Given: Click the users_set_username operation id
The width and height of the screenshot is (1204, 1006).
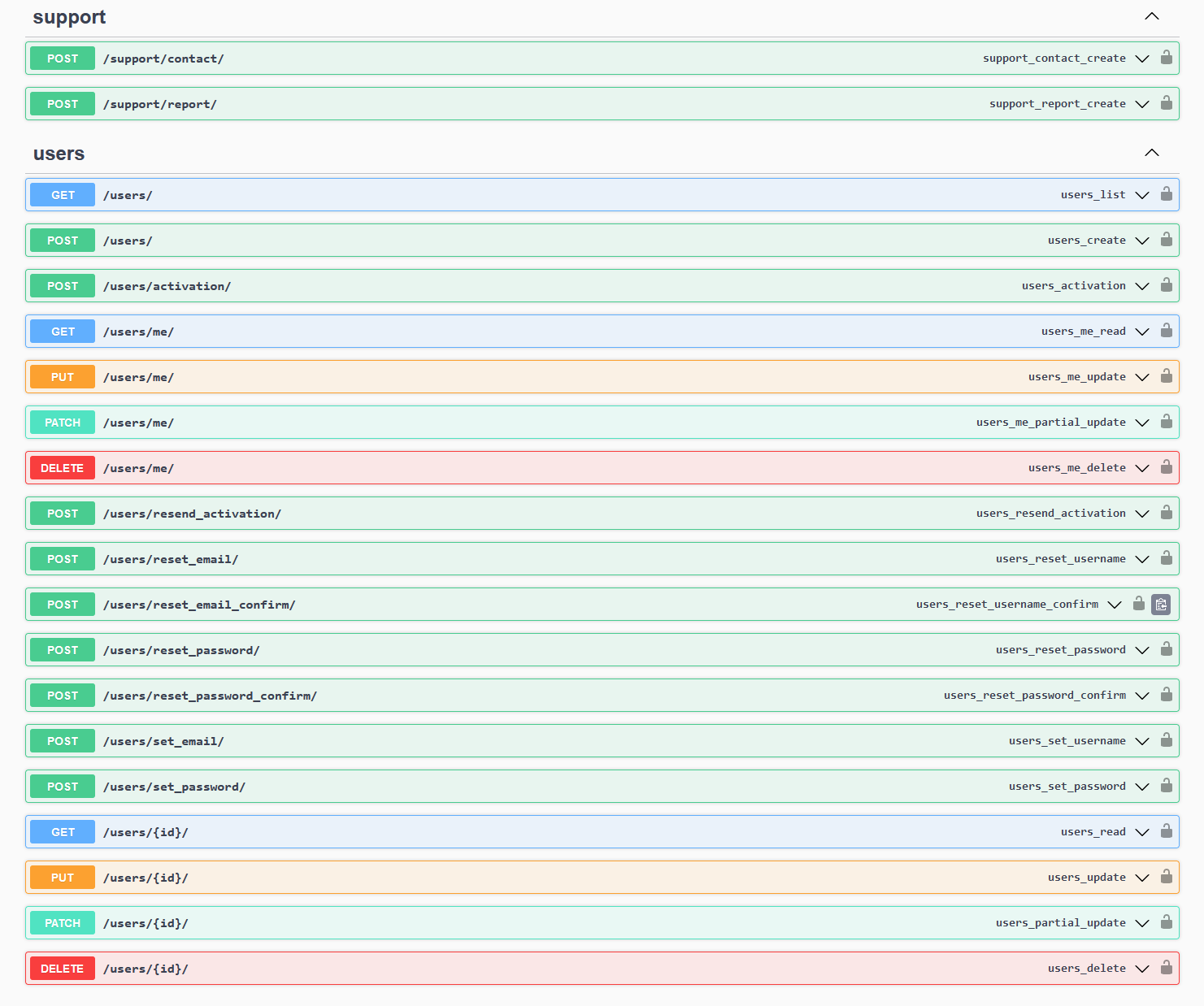Looking at the screenshot, I should tap(1067, 741).
